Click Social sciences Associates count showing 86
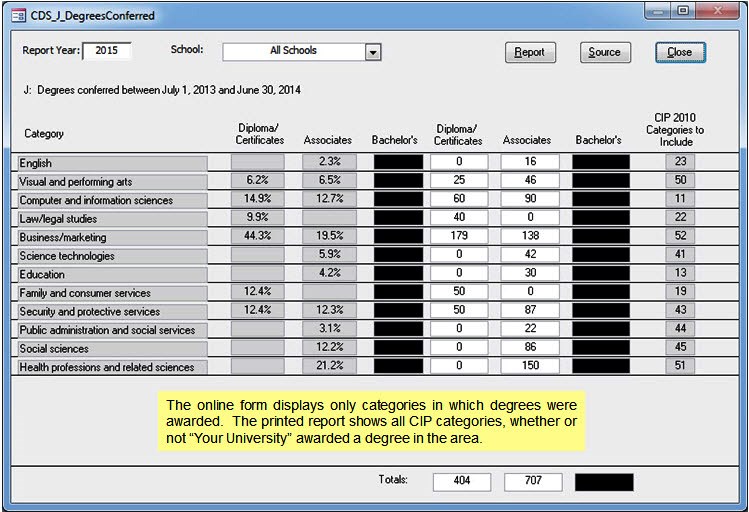Image resolution: width=749 pixels, height=512 pixels. [530, 347]
